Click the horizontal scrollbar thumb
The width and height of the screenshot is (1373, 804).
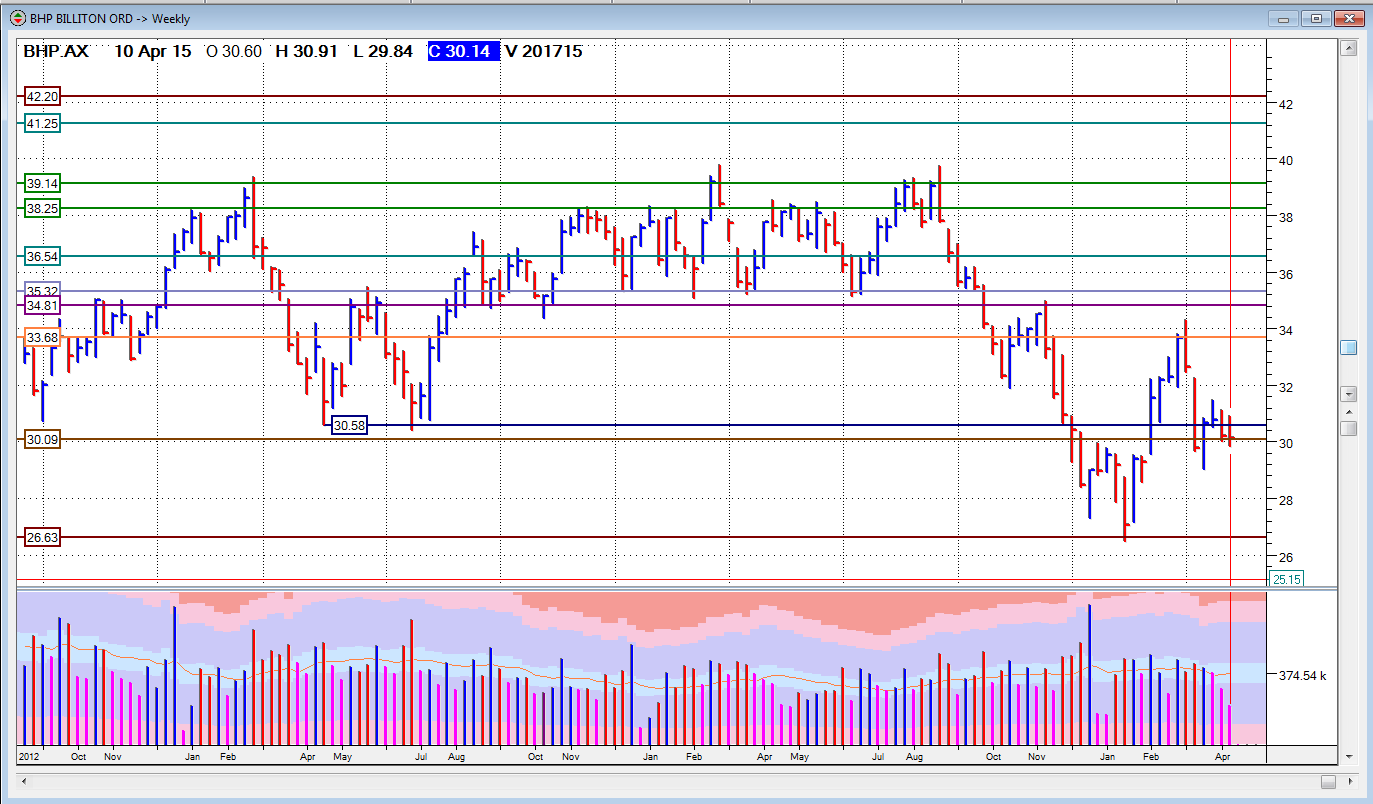coord(1328,781)
